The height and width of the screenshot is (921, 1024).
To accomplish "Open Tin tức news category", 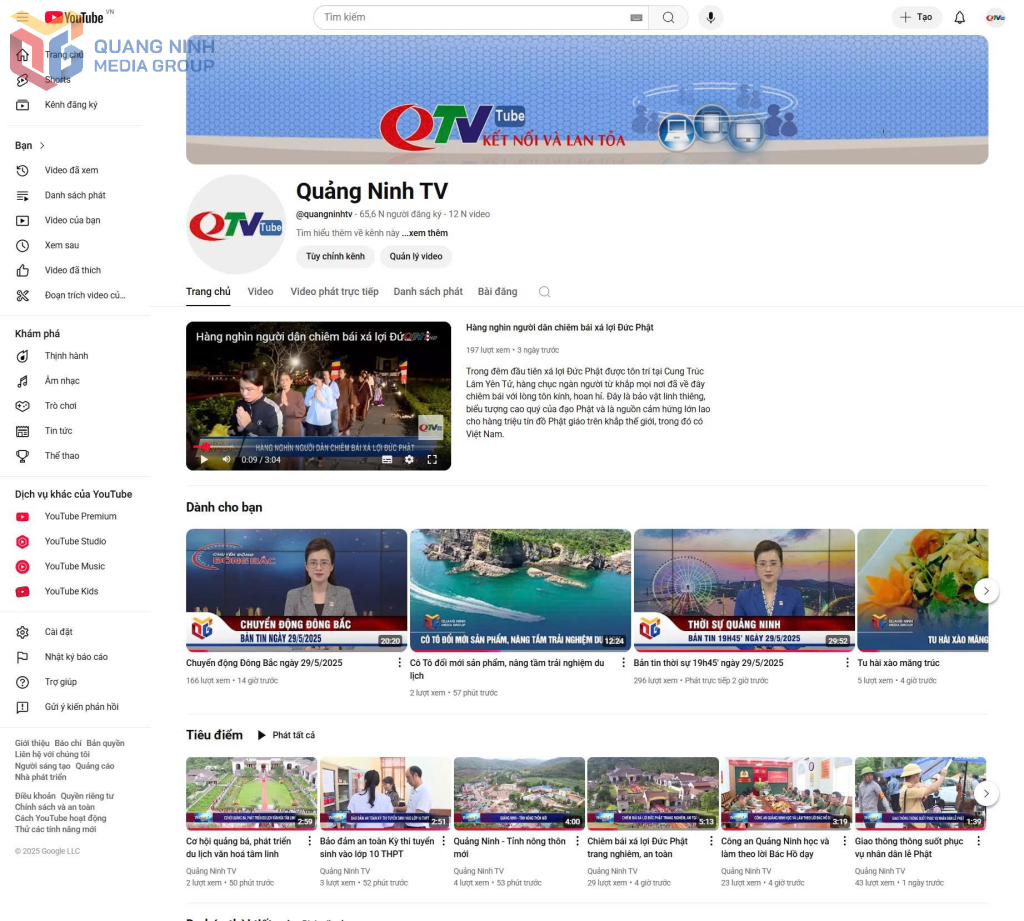I will pyautogui.click(x=58, y=431).
